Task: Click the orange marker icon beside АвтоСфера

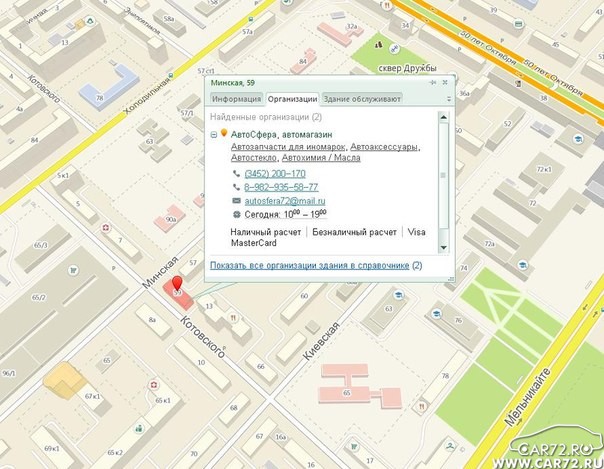Action: click(224, 133)
